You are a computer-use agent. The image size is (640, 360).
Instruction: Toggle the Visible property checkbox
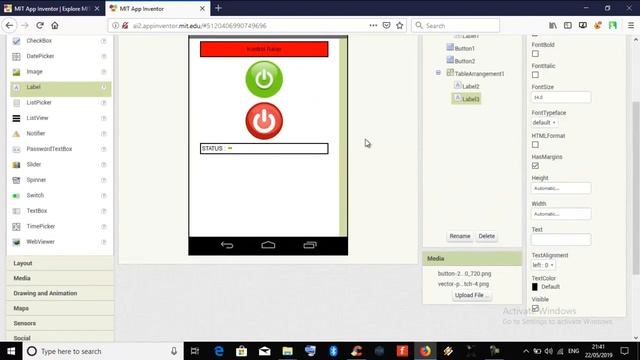pyautogui.click(x=535, y=308)
